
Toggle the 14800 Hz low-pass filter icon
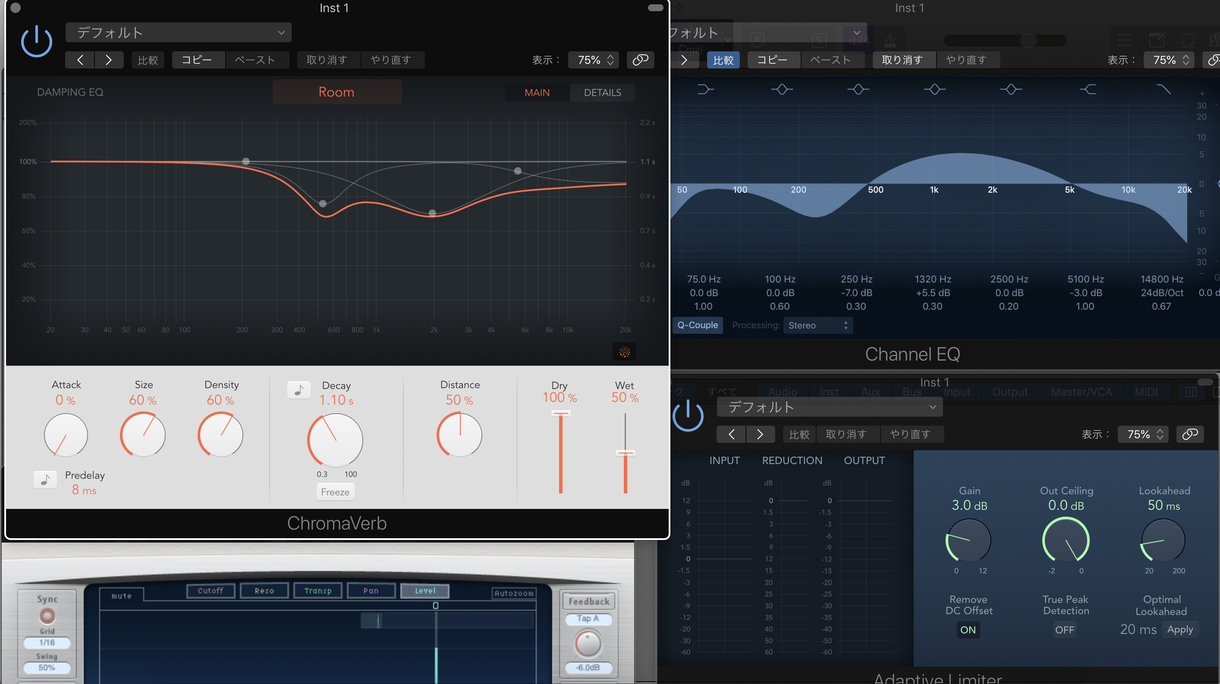(x=1163, y=90)
